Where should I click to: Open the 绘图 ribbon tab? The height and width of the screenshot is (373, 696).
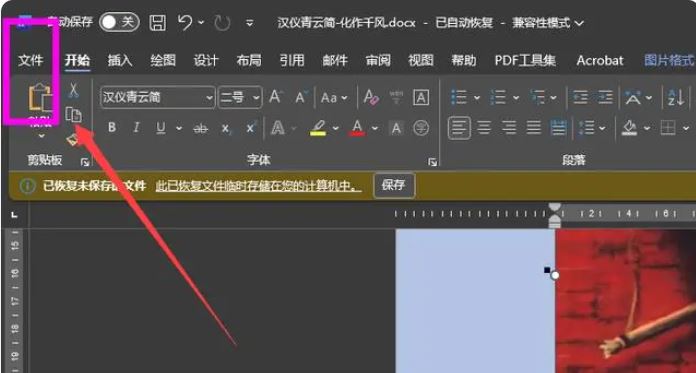[163, 60]
